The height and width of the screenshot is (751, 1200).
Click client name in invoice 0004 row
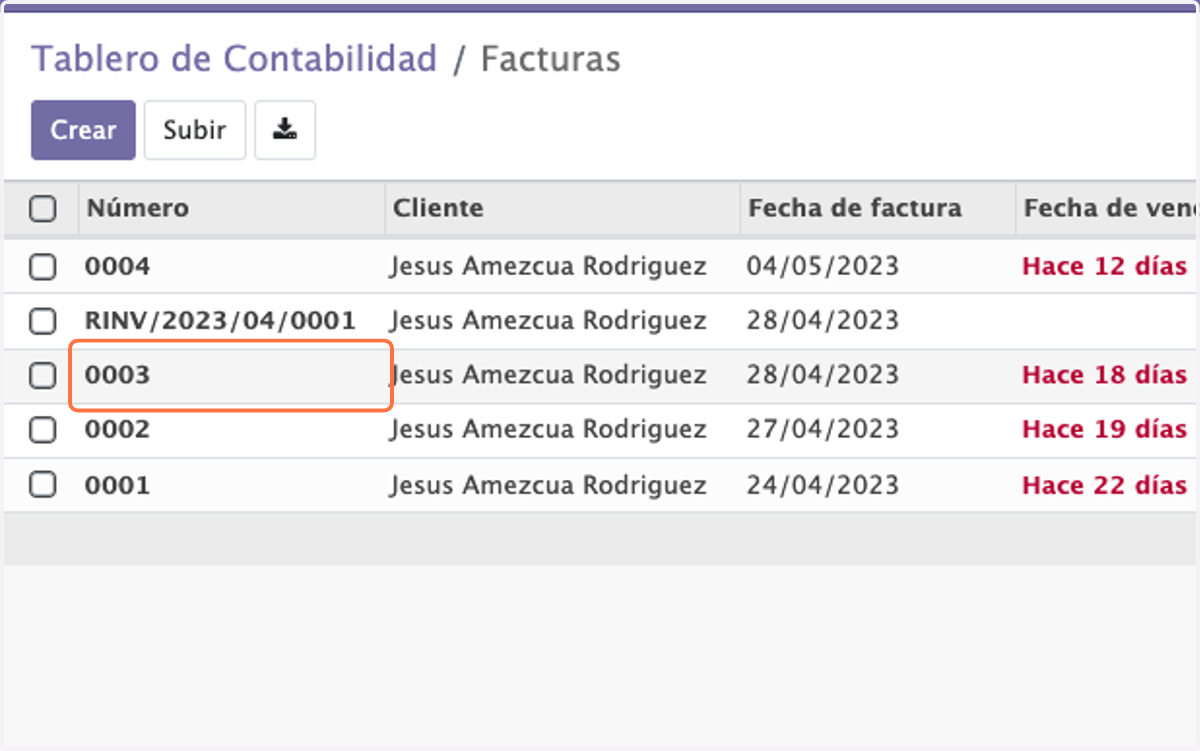pyautogui.click(x=548, y=267)
